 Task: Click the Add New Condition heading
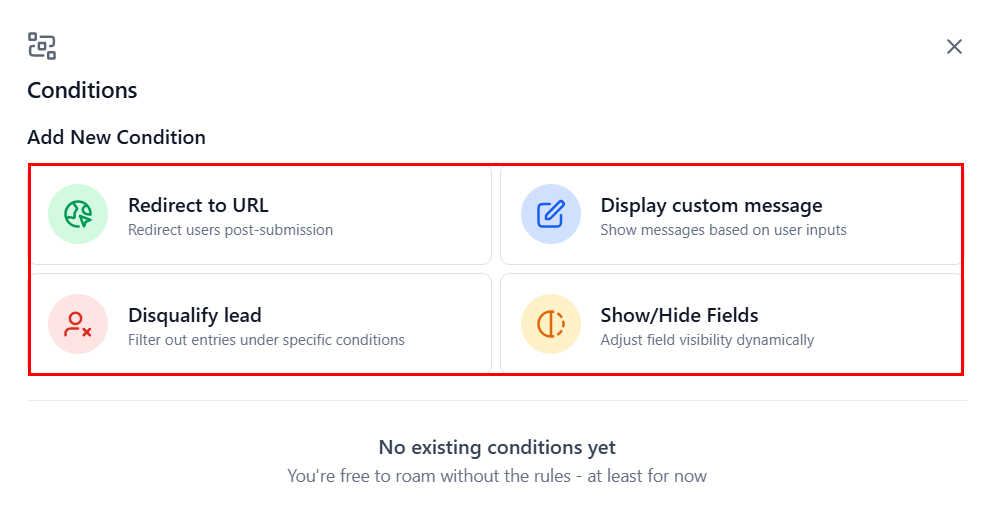tap(116, 137)
